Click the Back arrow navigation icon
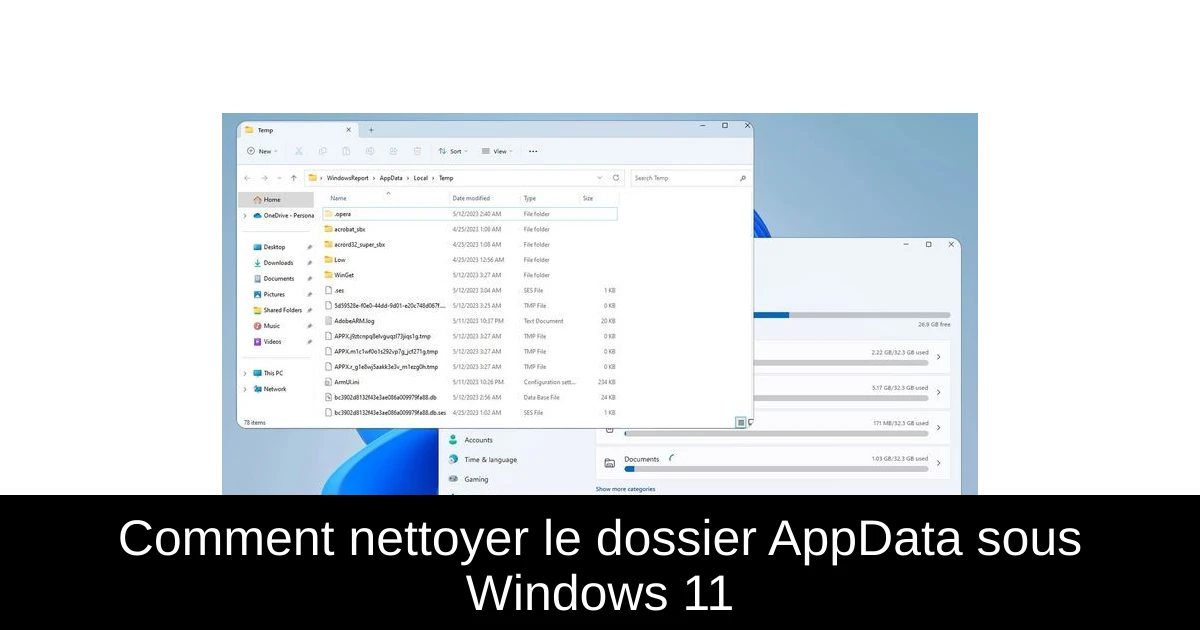The image size is (1200, 630). tap(248, 178)
